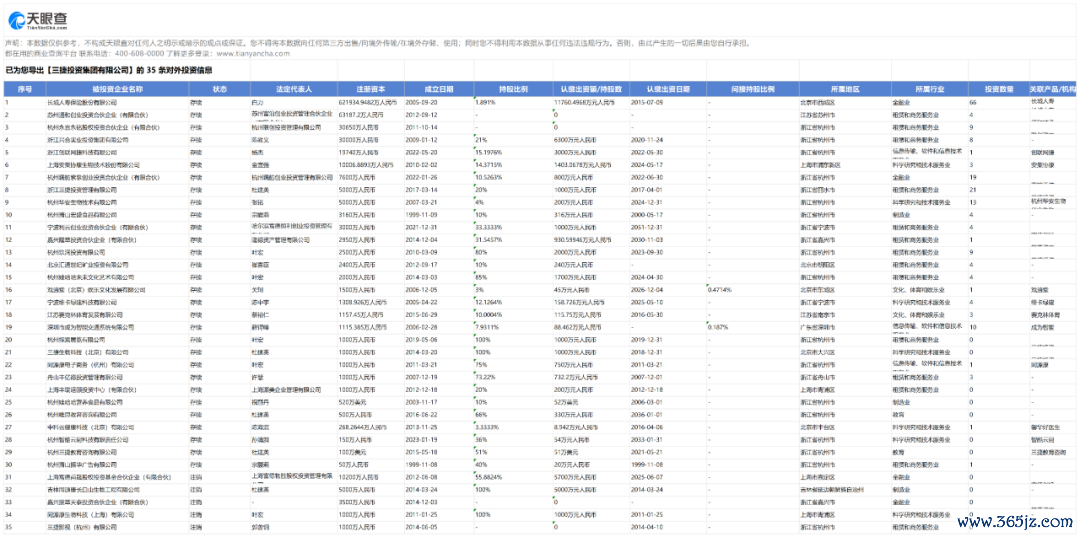Select registered capital 30650万人民币

360,127
